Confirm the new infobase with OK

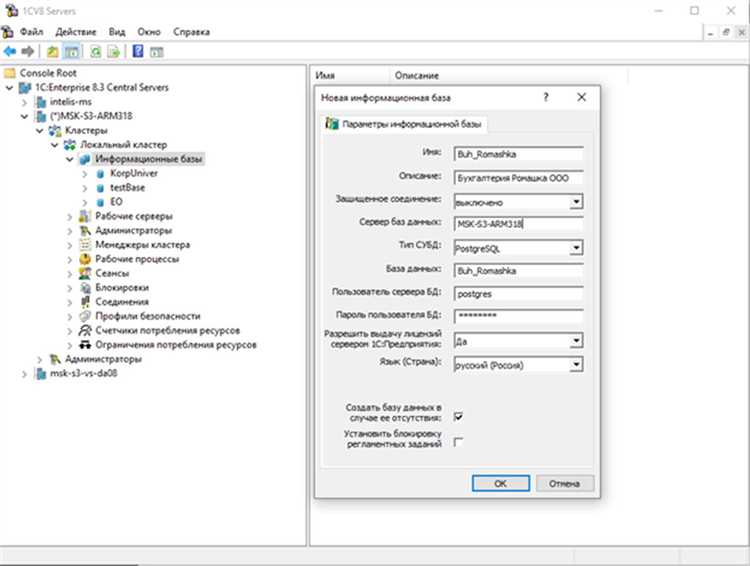pyautogui.click(x=501, y=483)
